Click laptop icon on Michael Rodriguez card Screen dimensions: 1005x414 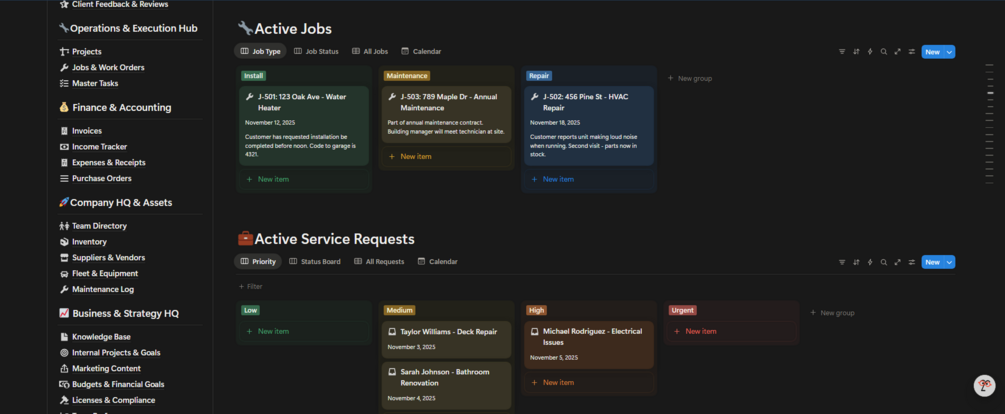[x=535, y=332]
